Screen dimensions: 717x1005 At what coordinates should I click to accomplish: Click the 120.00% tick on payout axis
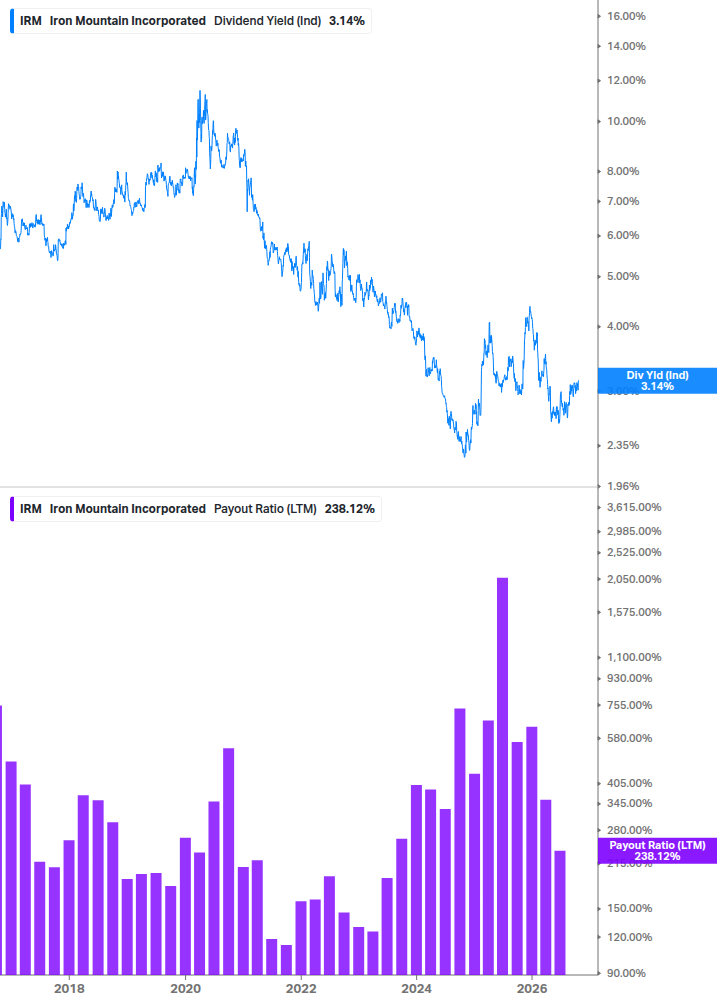(629, 937)
